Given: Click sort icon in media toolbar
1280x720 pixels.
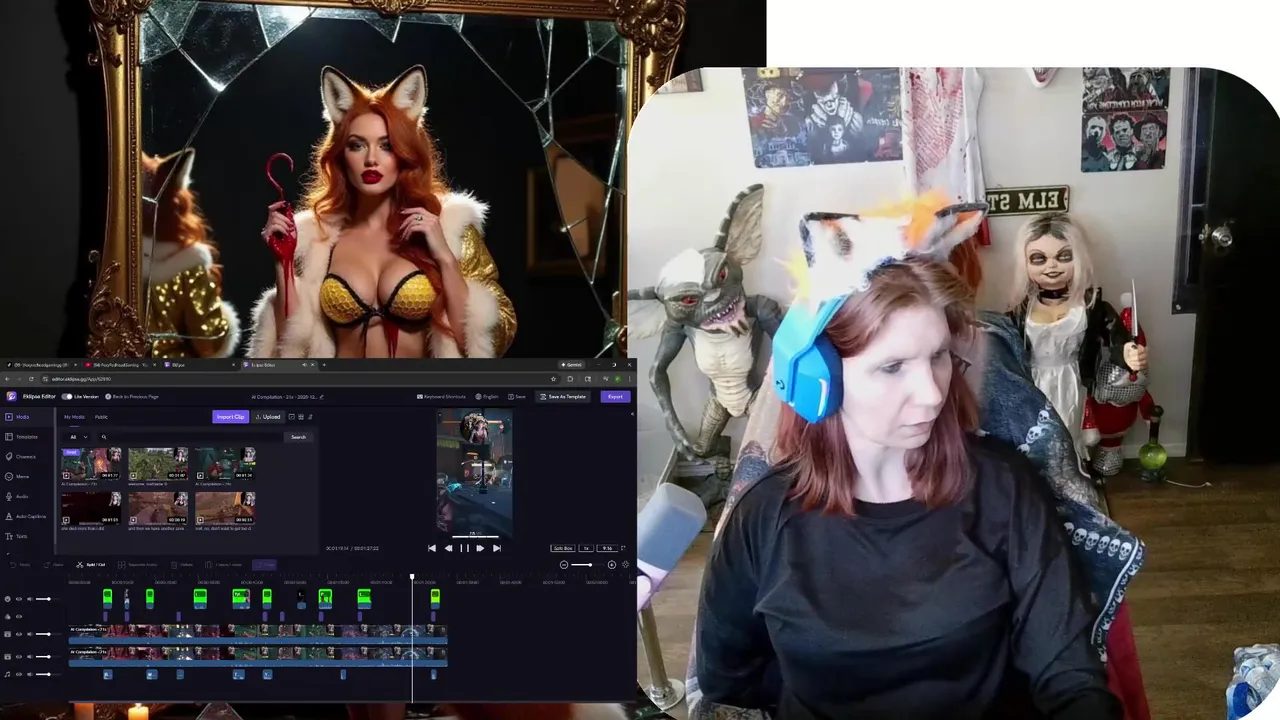Looking at the screenshot, I should (x=310, y=417).
